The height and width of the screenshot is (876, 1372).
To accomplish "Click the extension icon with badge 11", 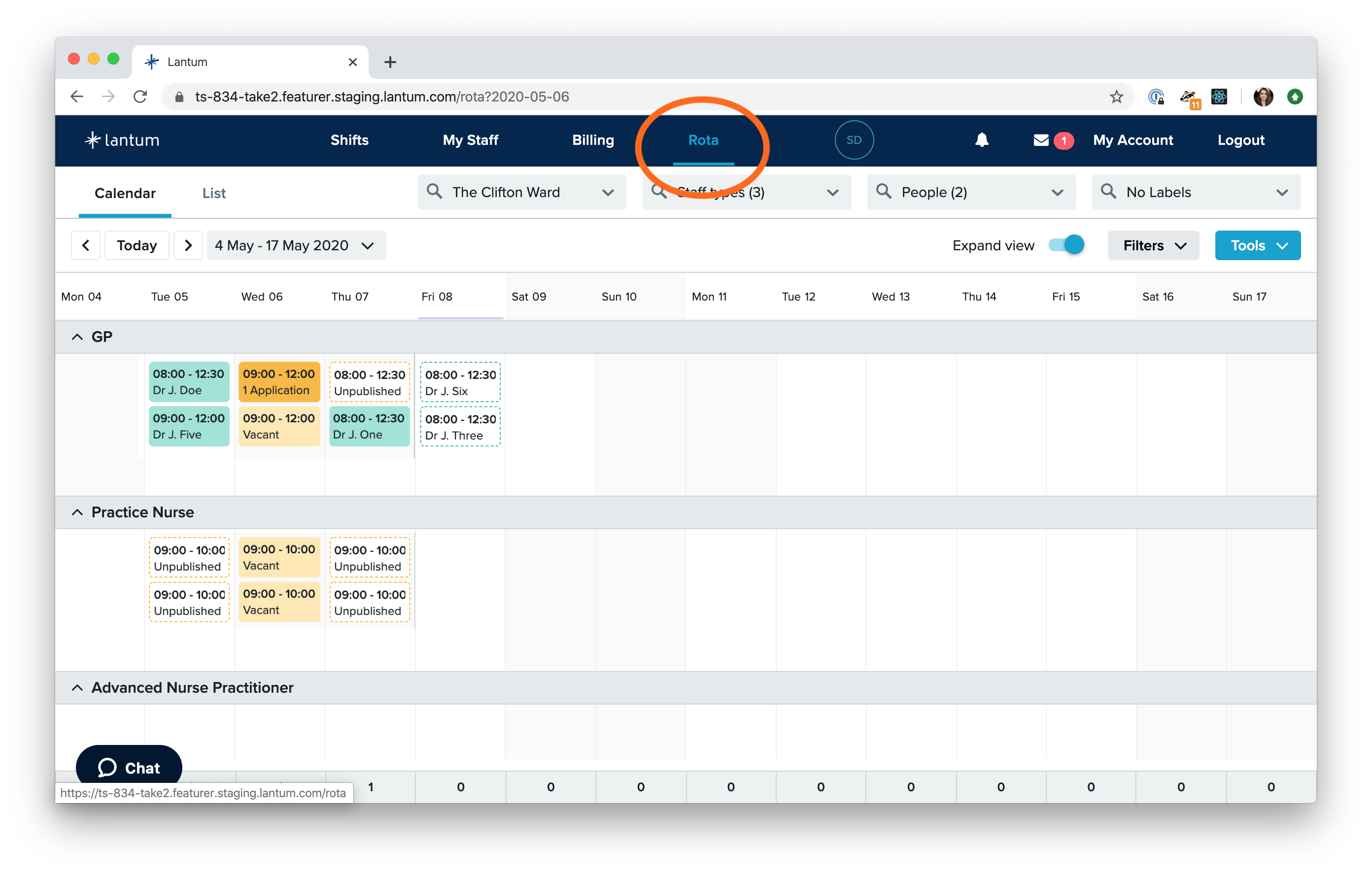I will (1189, 99).
